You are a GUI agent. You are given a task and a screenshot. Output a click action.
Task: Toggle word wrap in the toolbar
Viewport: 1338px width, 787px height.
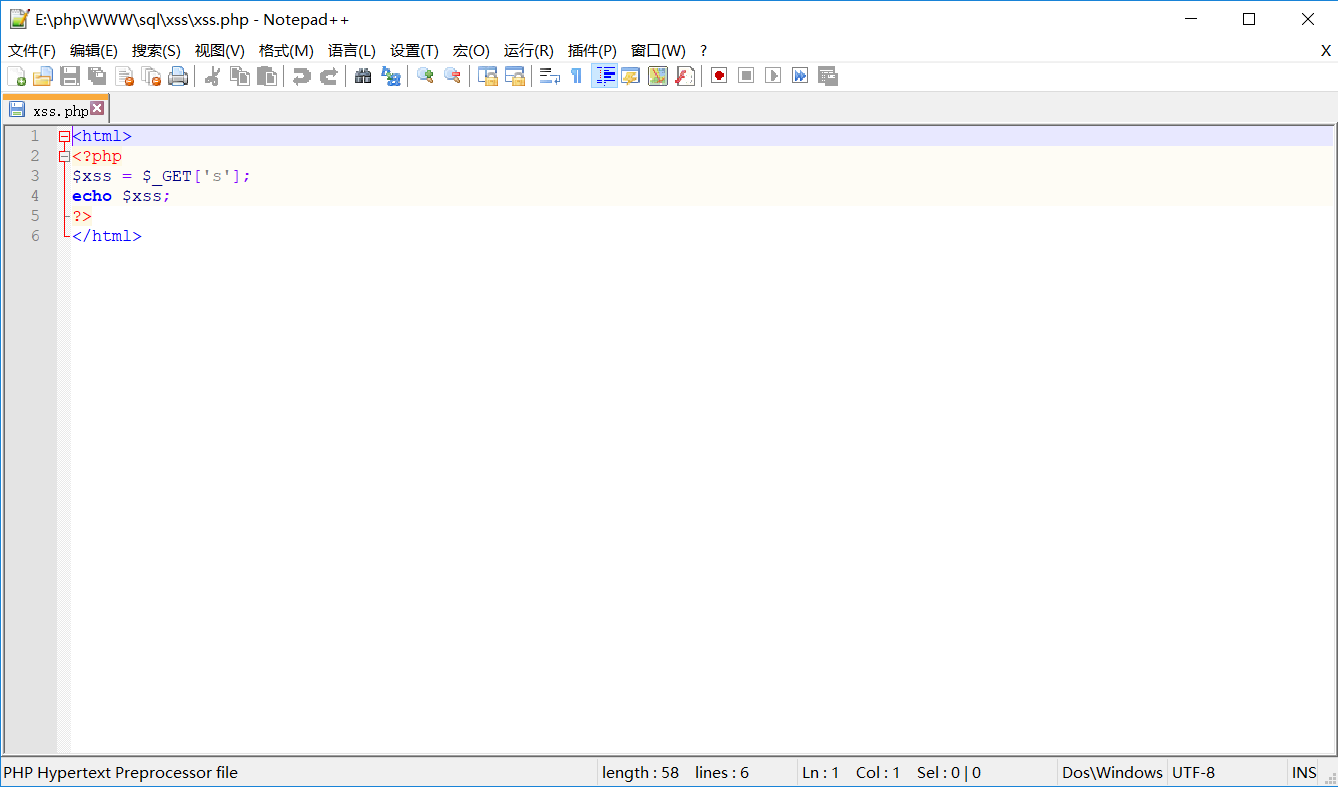pos(550,76)
